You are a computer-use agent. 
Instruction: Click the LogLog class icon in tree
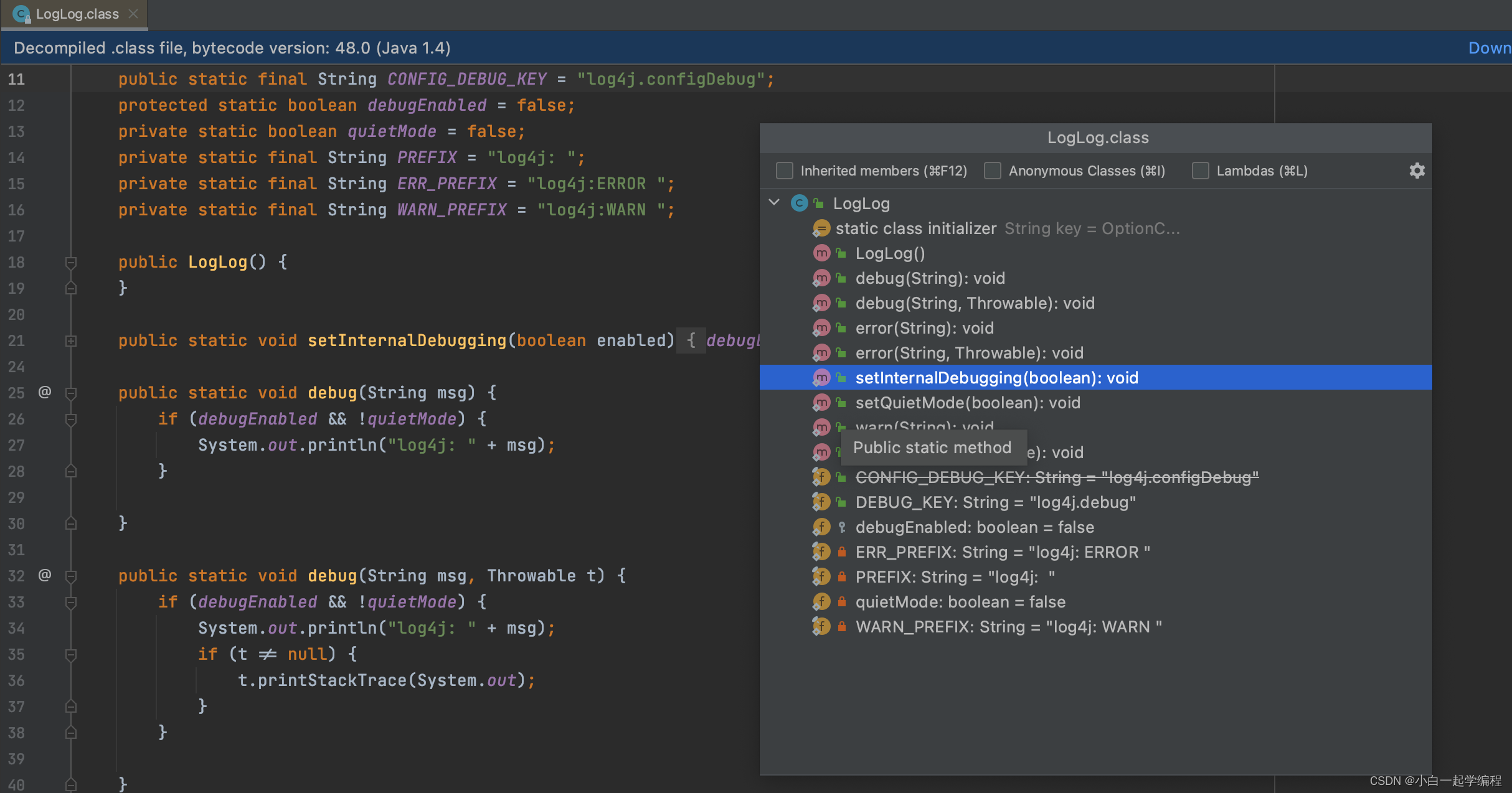coord(799,203)
